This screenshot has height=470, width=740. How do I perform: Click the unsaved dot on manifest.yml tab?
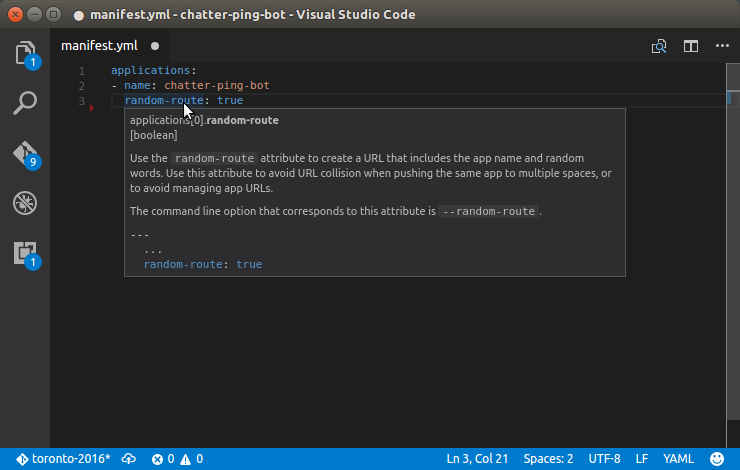[155, 46]
